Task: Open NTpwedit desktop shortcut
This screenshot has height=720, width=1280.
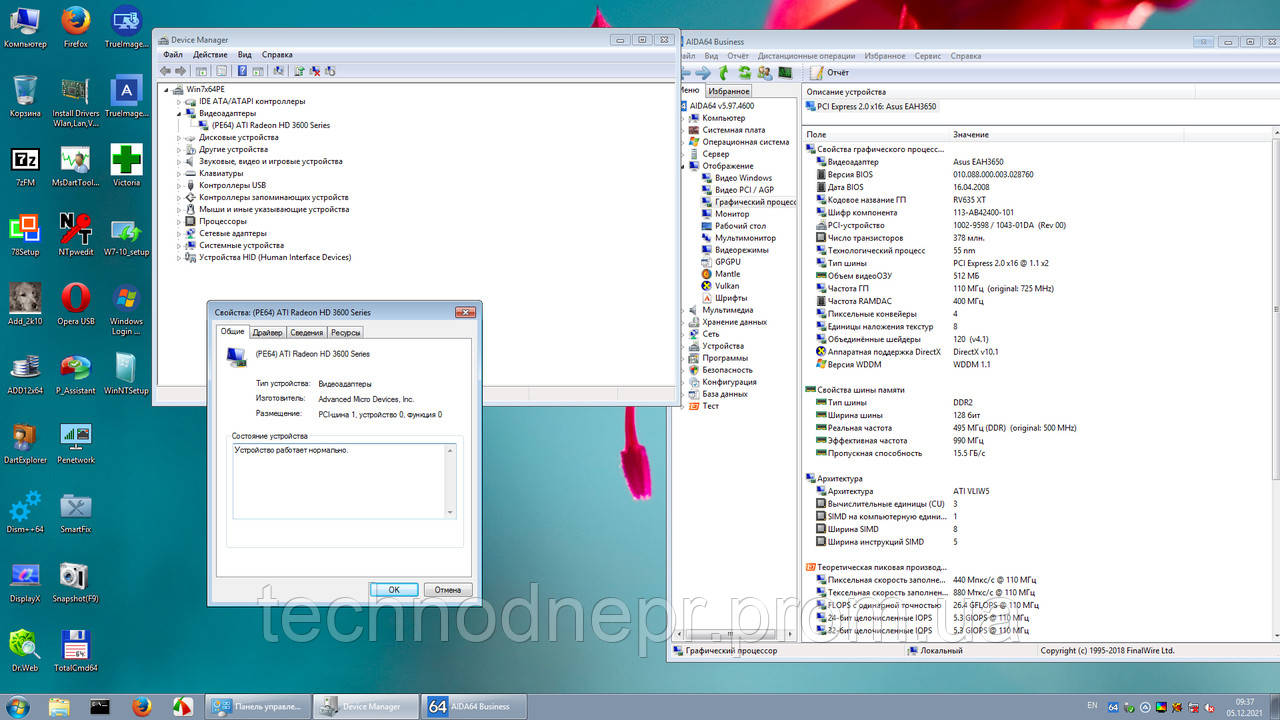Action: (x=75, y=234)
